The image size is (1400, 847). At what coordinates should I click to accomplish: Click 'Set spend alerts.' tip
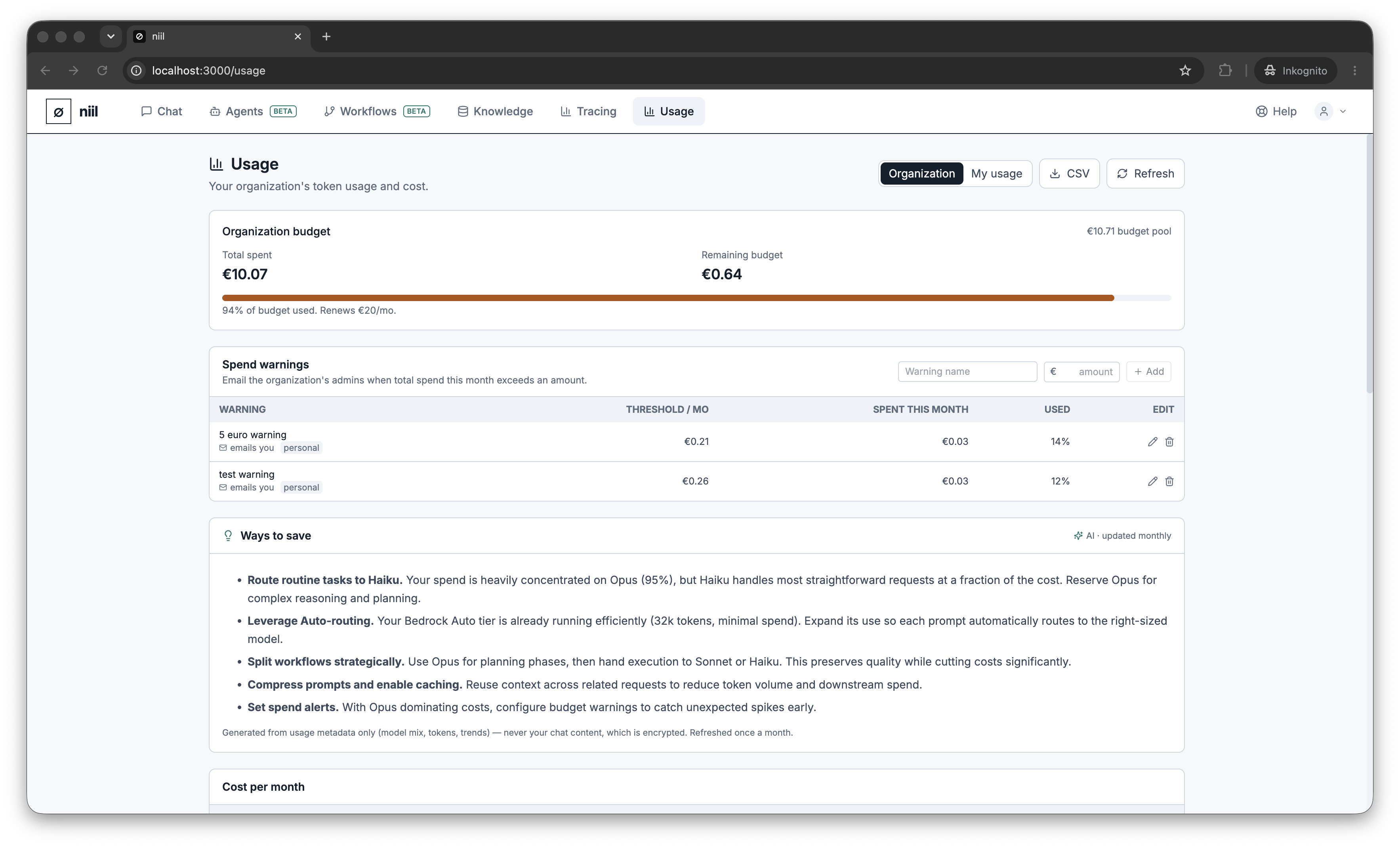coord(293,707)
